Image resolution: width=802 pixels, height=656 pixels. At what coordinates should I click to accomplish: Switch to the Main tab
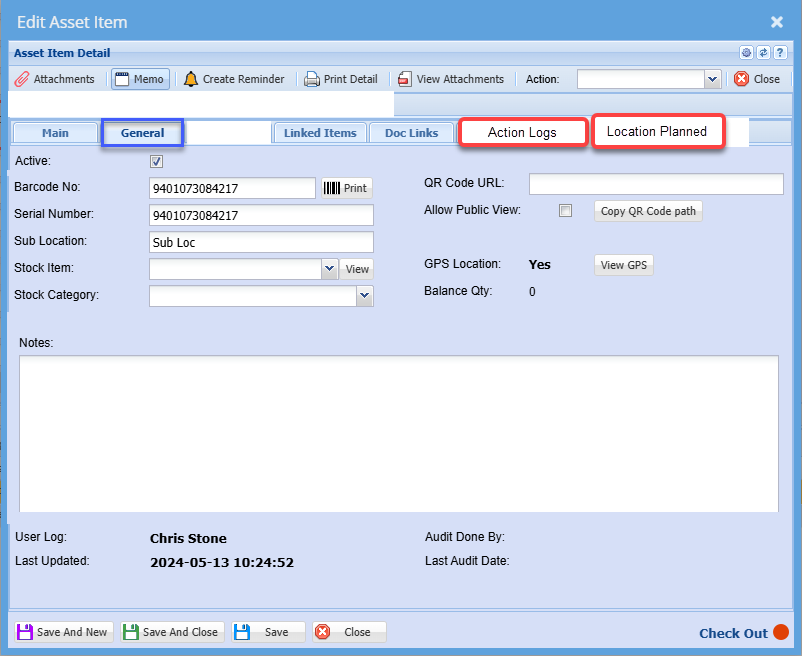(x=55, y=133)
